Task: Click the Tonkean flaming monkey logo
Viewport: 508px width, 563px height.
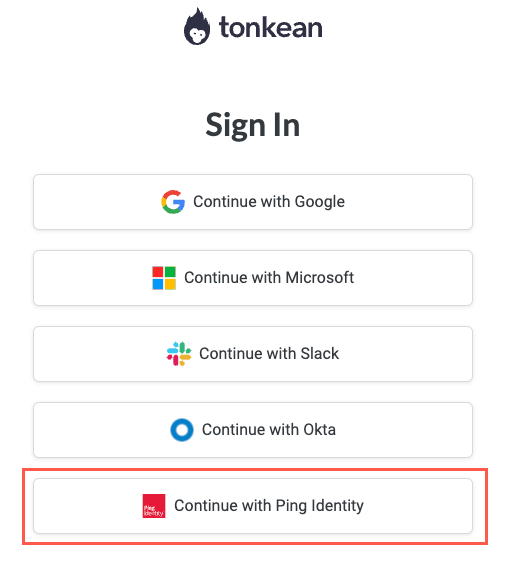Action: (x=197, y=27)
